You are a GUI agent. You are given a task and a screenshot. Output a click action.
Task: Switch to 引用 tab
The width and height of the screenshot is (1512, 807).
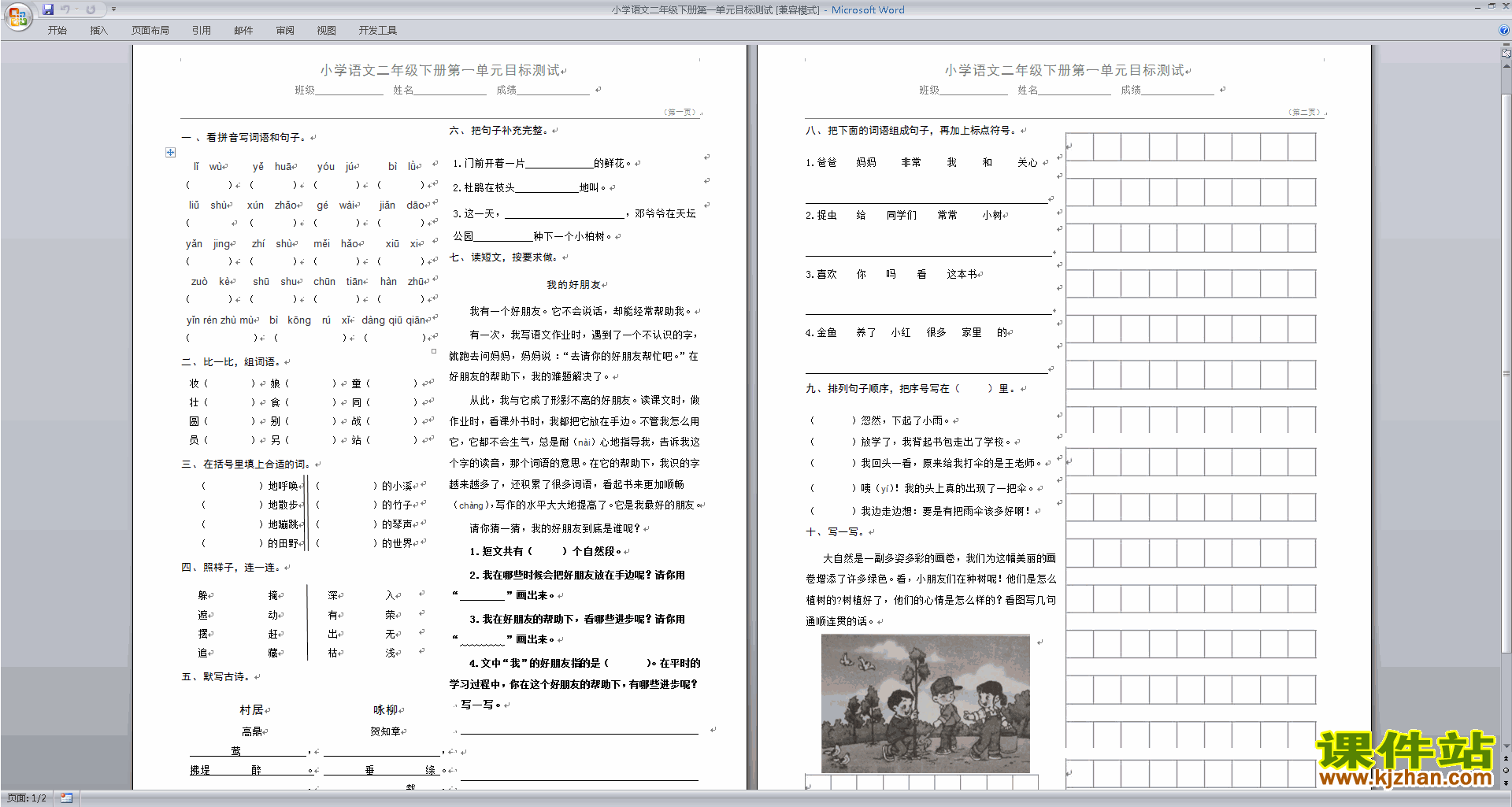click(x=202, y=31)
